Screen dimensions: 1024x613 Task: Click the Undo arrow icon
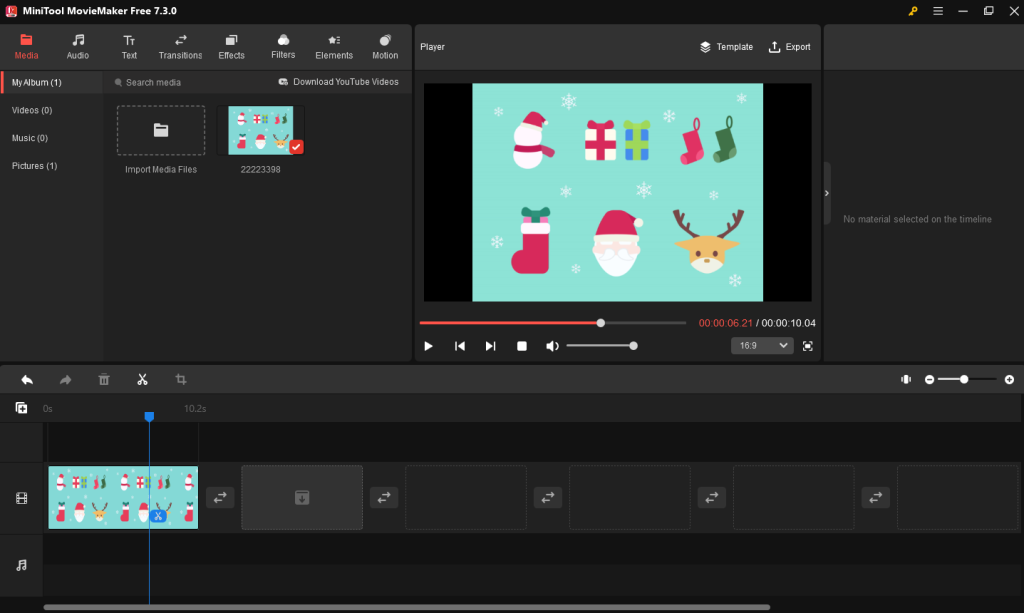[27, 380]
